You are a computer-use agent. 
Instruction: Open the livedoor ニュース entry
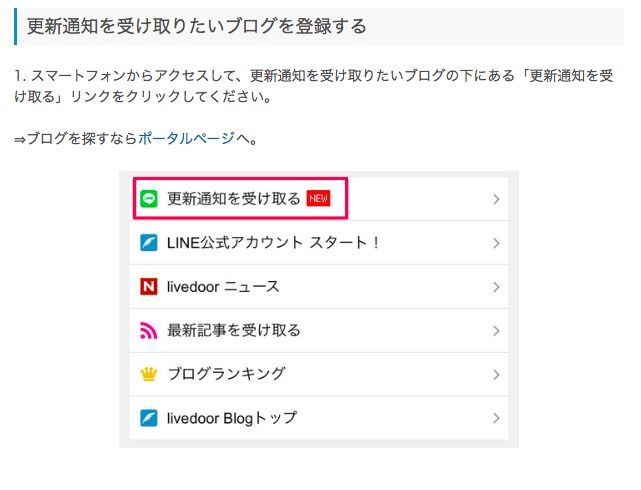(319, 286)
